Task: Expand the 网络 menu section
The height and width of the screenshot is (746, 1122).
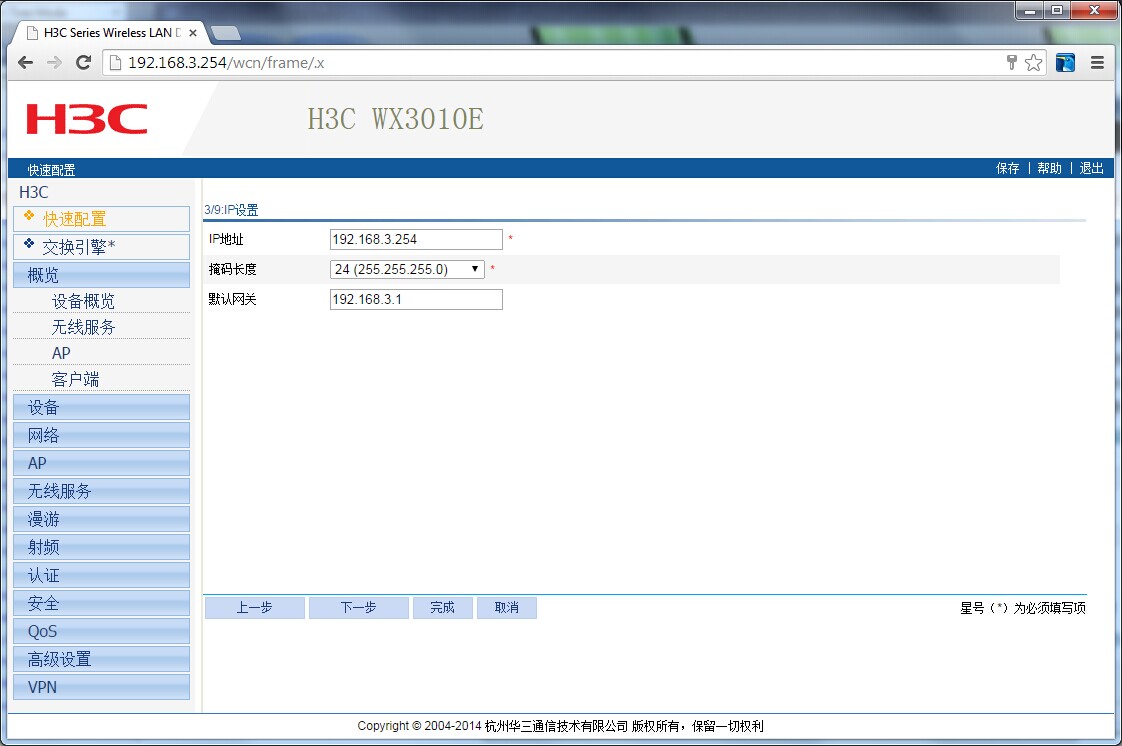Action: pos(102,435)
